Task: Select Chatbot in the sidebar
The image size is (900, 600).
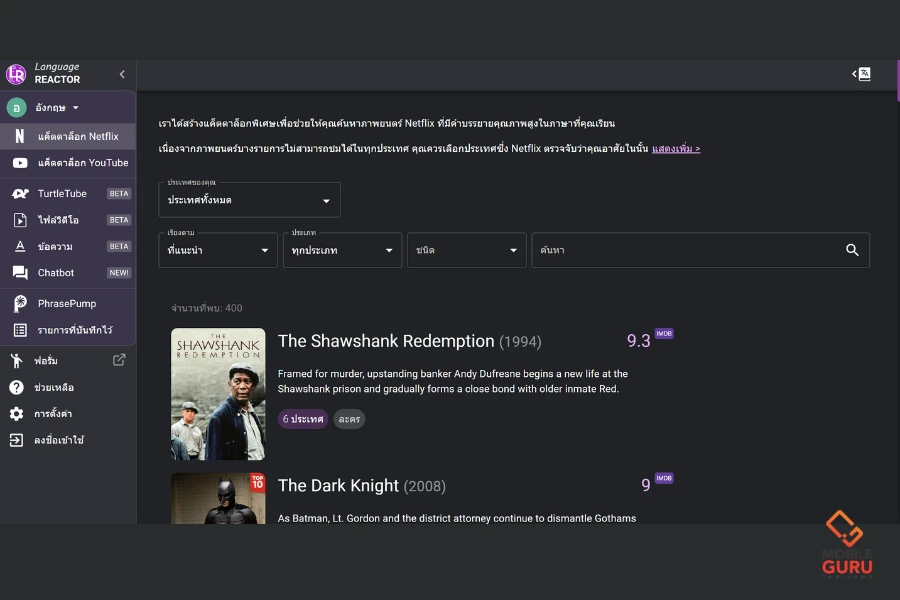Action: [x=68, y=273]
